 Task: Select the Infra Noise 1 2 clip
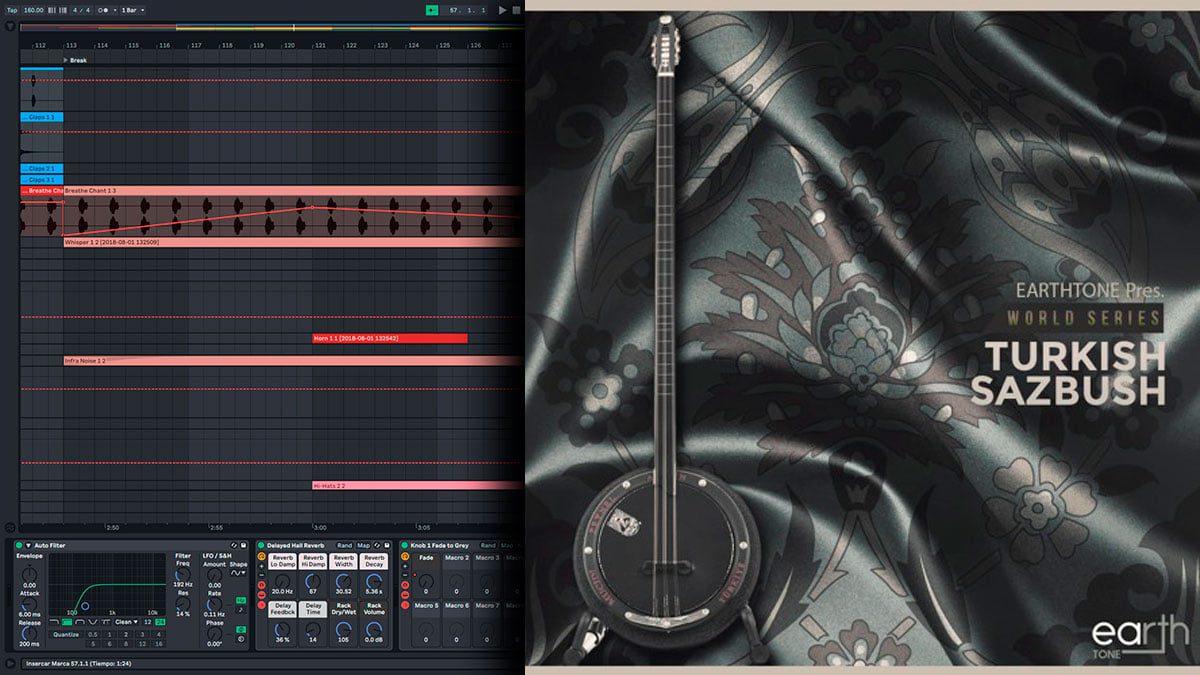click(x=293, y=360)
